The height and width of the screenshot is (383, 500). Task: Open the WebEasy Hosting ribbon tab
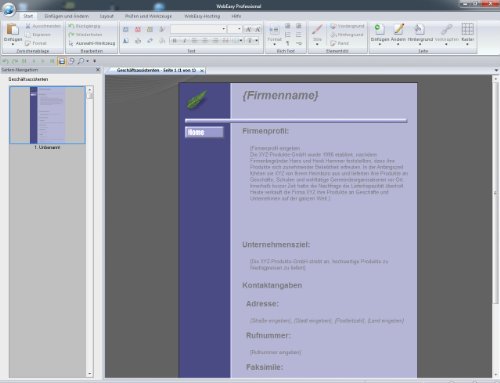pos(202,16)
